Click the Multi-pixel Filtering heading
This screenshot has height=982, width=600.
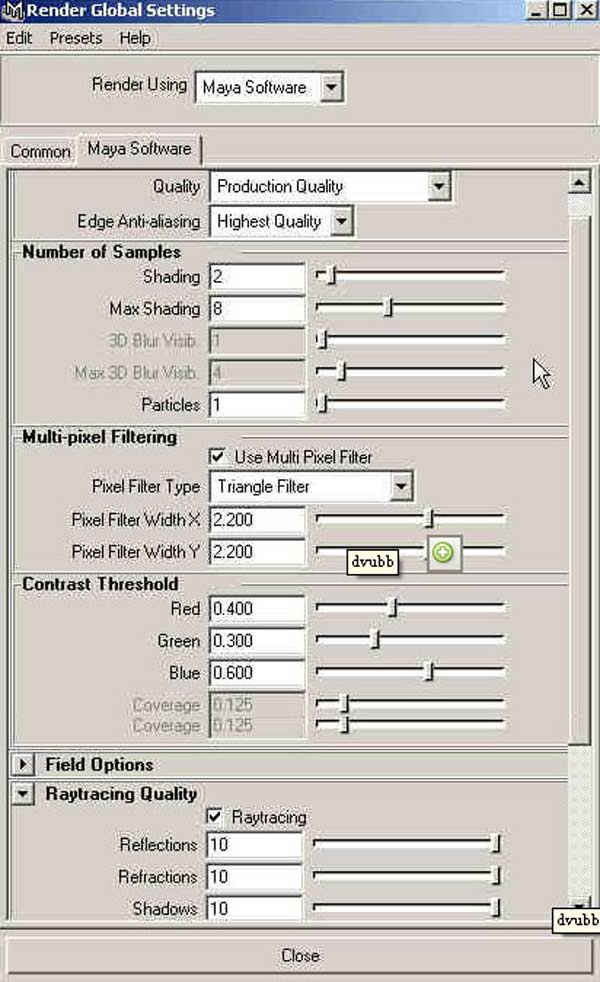click(100, 437)
